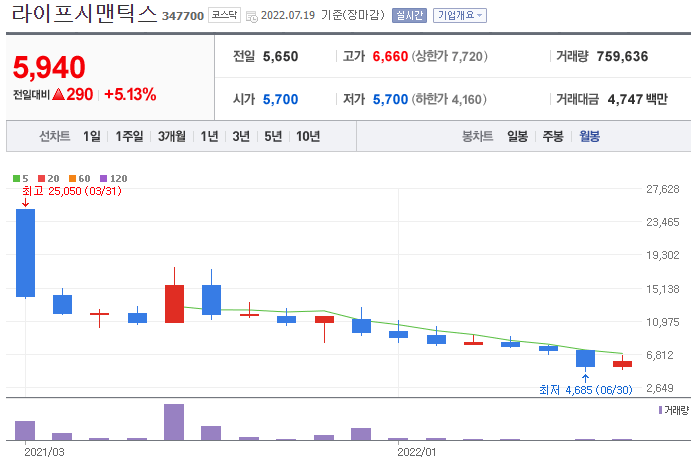The width and height of the screenshot is (691, 463).
Task: Open the 기업개요 dropdown
Action: pyautogui.click(x=460, y=15)
